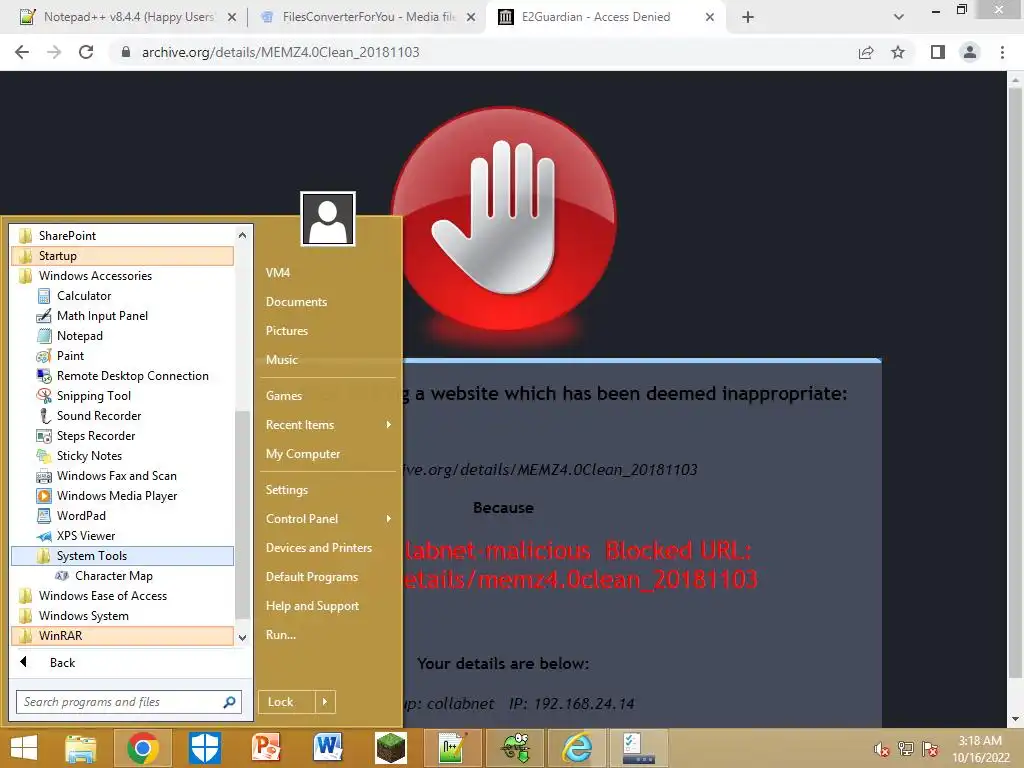1024x768 pixels.
Task: Click the Search programs and files box
Action: [x=128, y=702]
